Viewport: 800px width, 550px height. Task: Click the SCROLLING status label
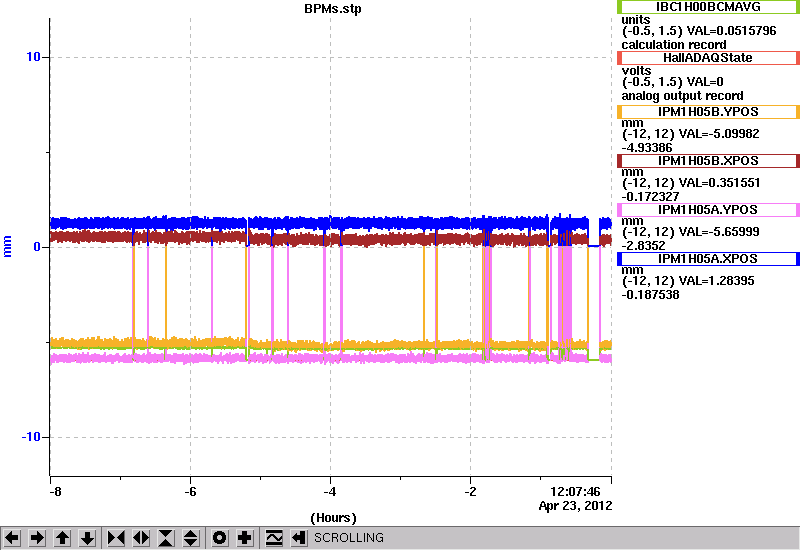(348, 538)
